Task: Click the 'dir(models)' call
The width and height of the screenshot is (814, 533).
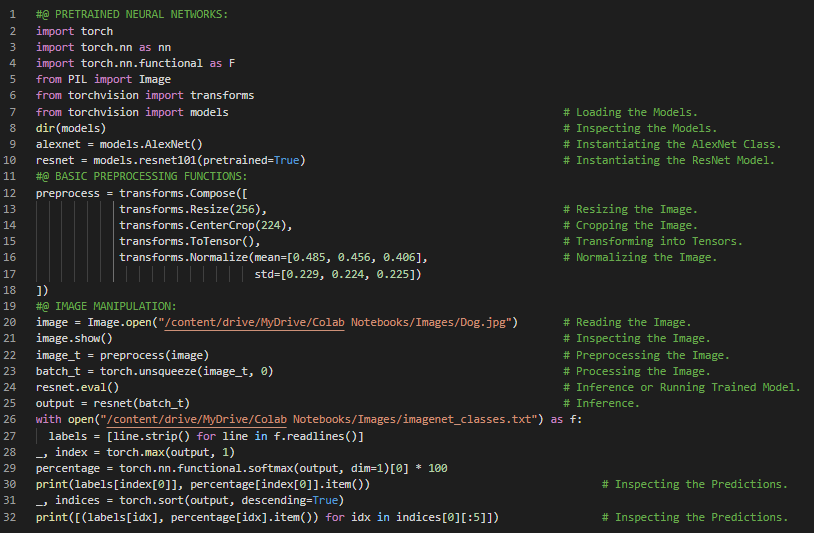Action: coord(71,128)
